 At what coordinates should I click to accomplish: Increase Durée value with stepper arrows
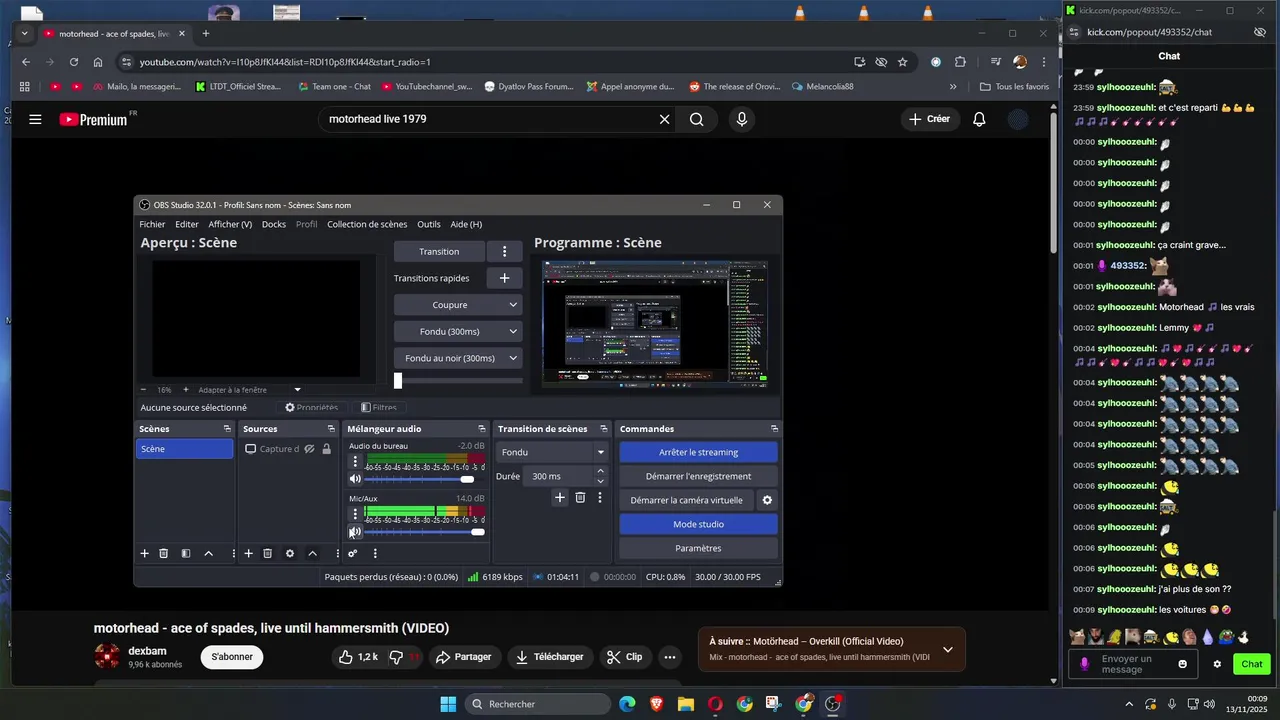(600, 471)
